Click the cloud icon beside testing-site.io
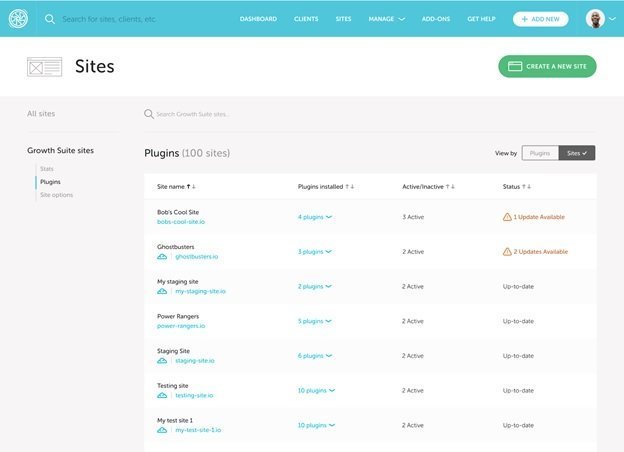 click(x=162, y=395)
